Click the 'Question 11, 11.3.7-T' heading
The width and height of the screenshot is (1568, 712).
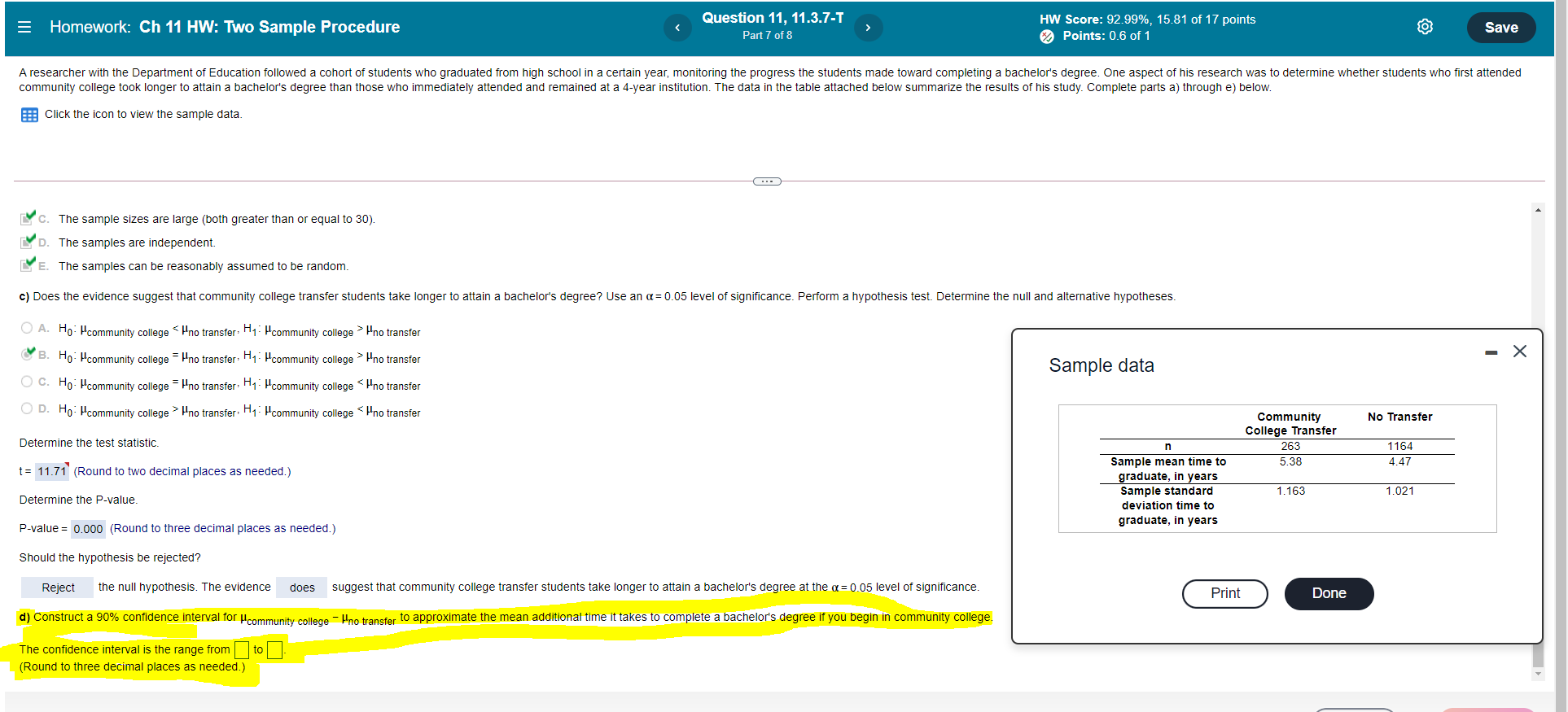pos(773,18)
